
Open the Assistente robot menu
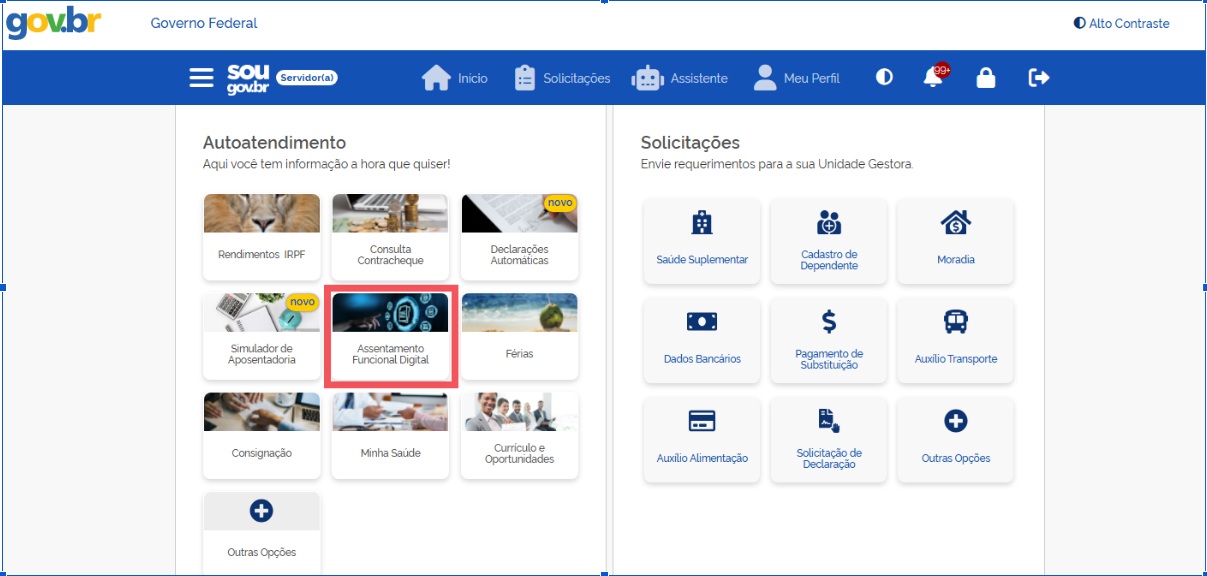pyautogui.click(x=680, y=78)
